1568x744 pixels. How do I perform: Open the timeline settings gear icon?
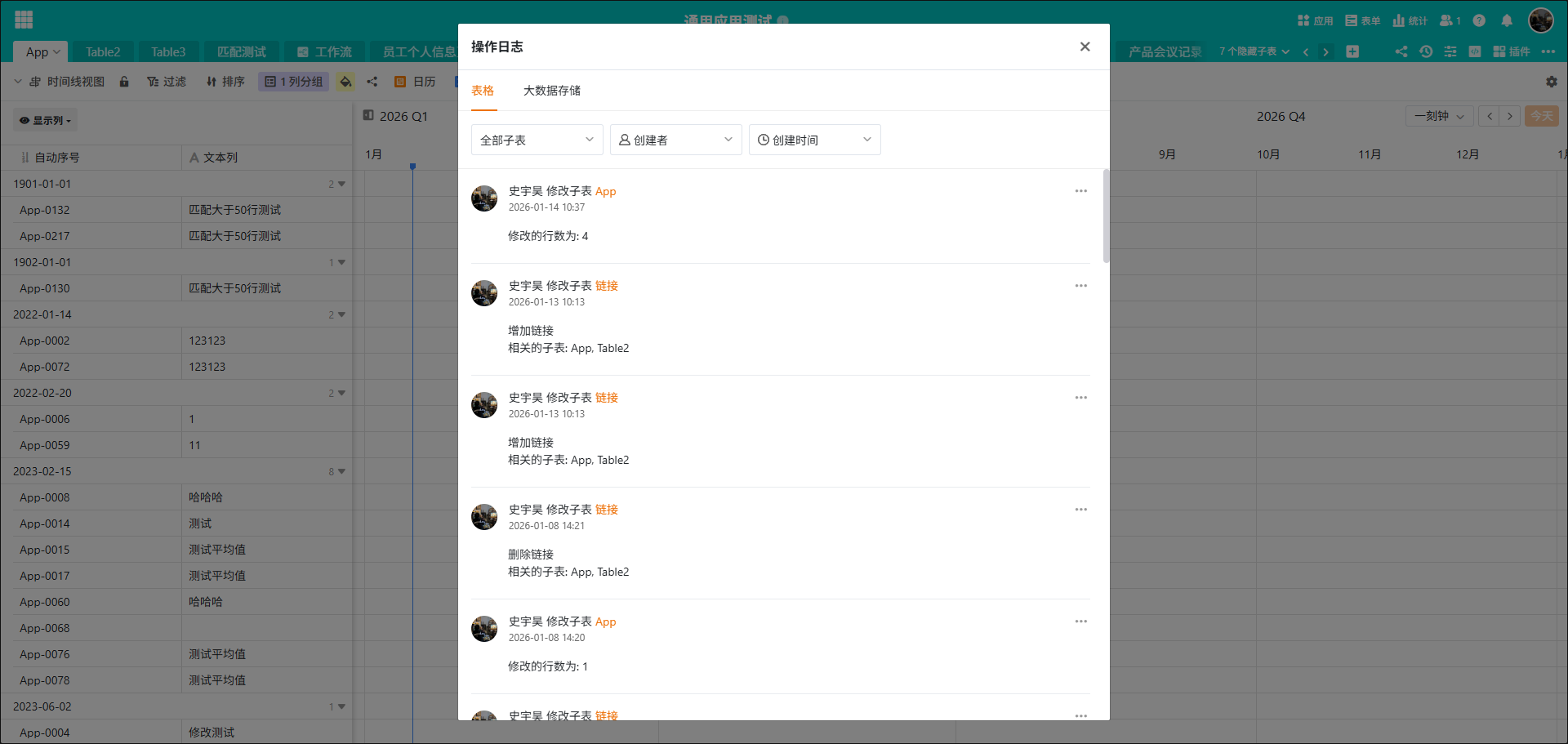1551,82
